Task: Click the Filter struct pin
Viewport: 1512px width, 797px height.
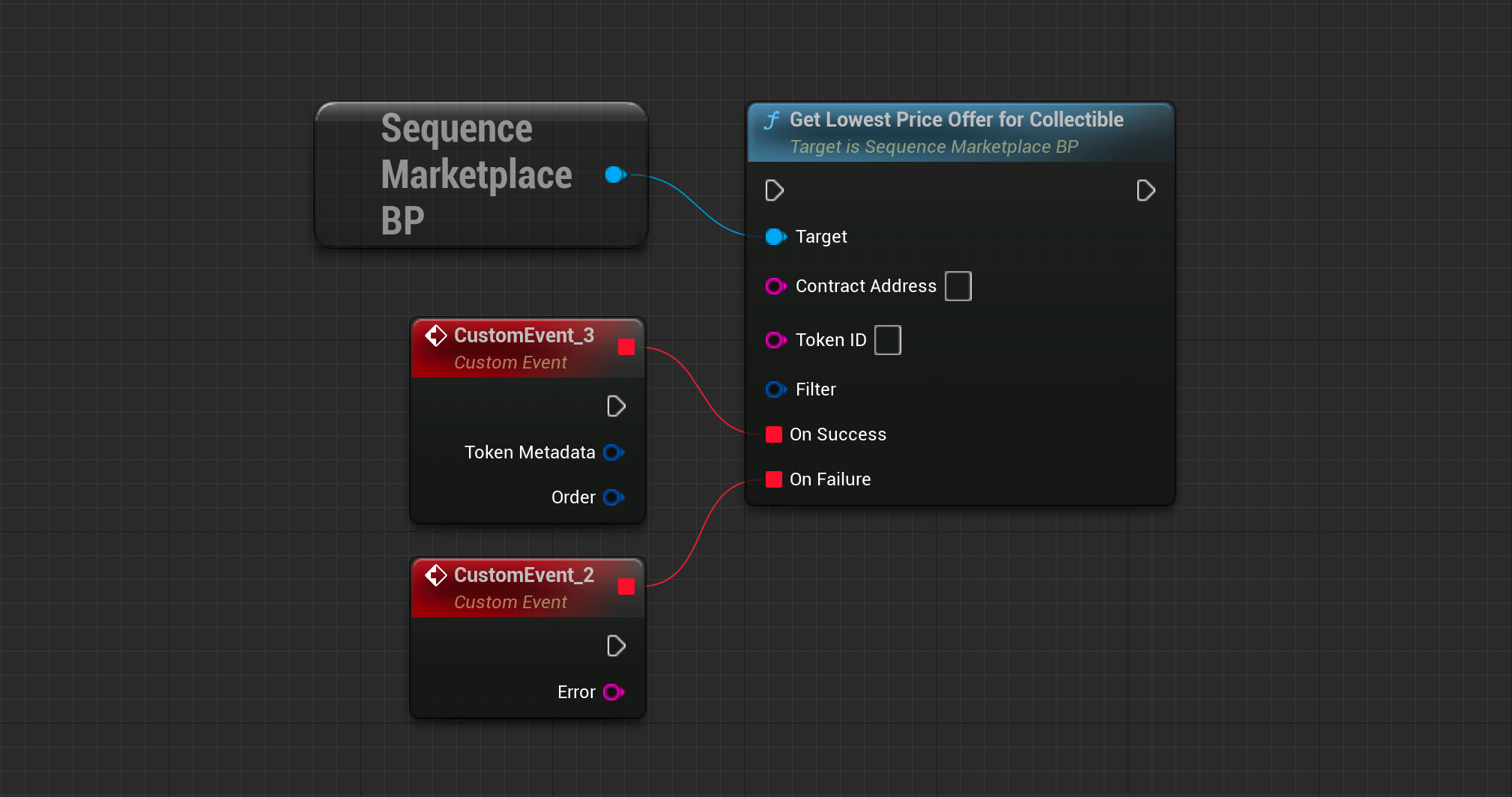Action: pyautogui.click(x=775, y=390)
